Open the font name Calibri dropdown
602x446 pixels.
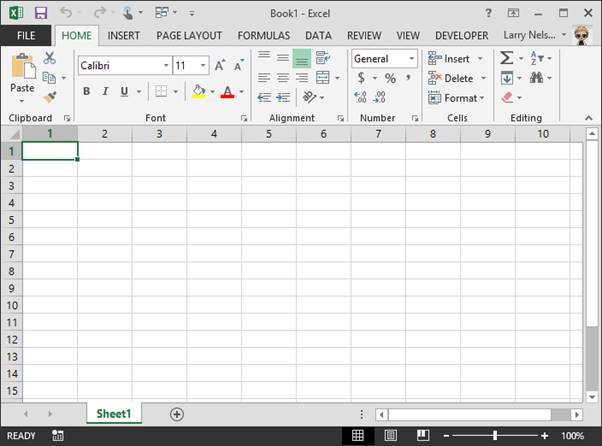166,65
